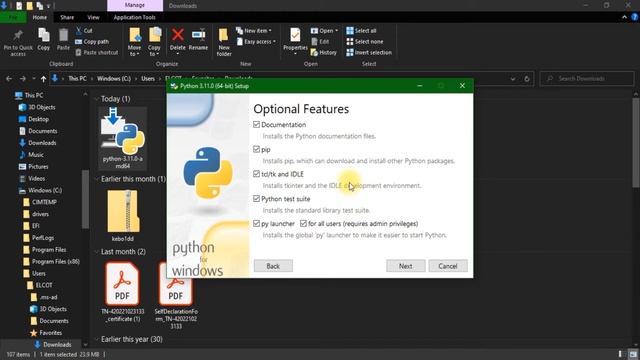Uncheck tcl/tk and IDLE checkbox
This screenshot has width=640, height=360.
pyautogui.click(x=256, y=174)
